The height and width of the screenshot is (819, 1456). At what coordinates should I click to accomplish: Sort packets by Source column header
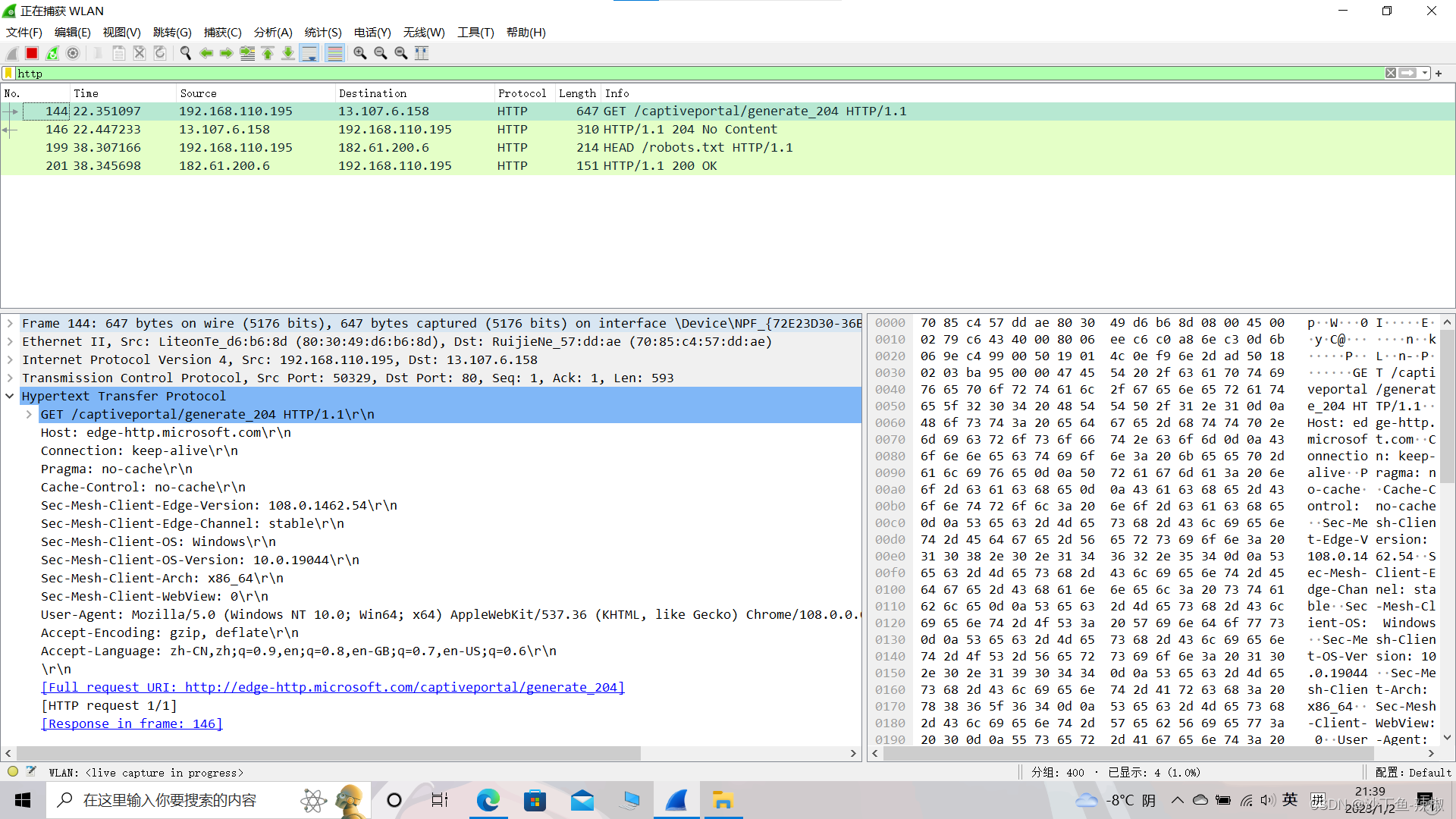point(255,93)
